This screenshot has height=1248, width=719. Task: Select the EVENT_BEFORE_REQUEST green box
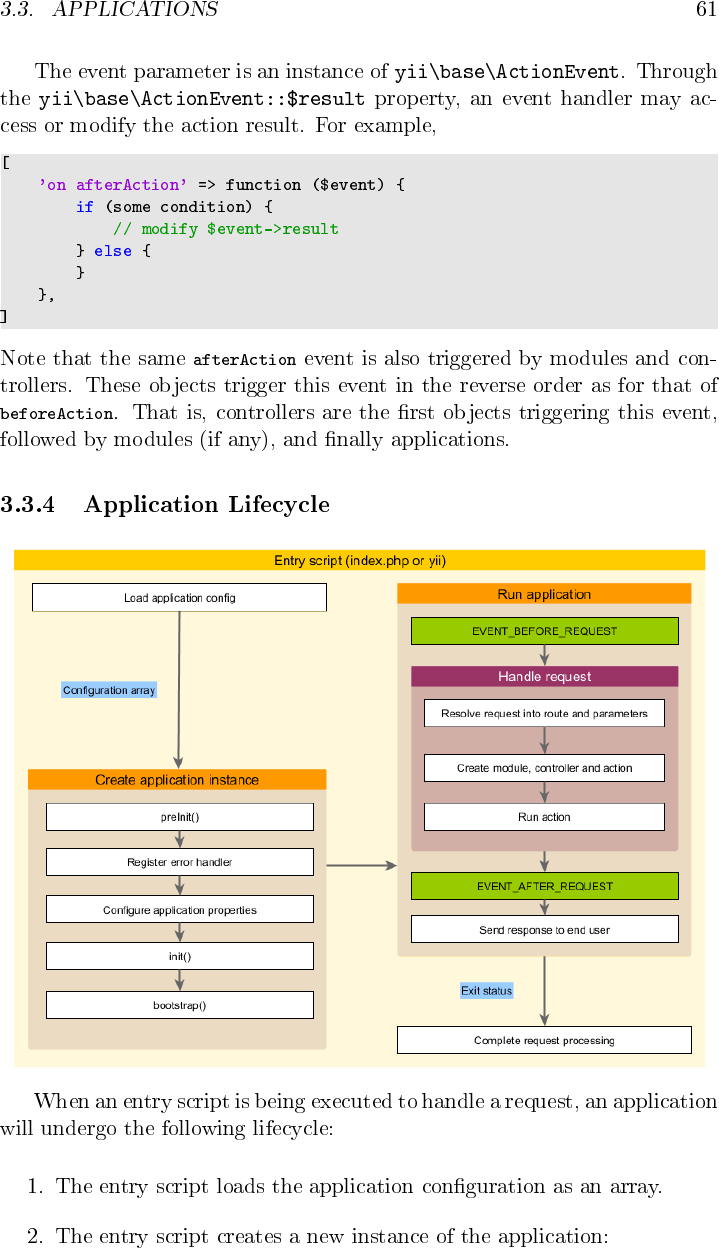click(x=545, y=631)
